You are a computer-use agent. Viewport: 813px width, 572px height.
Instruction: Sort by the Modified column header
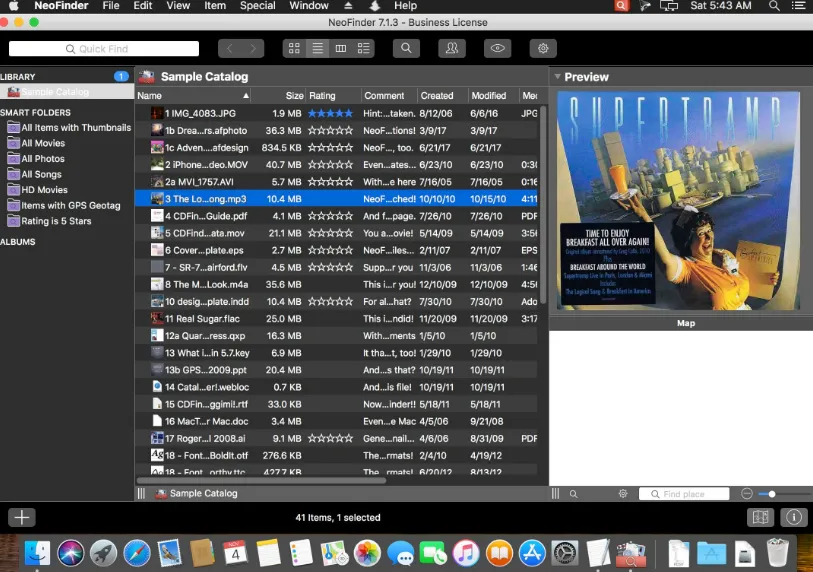tap(493, 95)
